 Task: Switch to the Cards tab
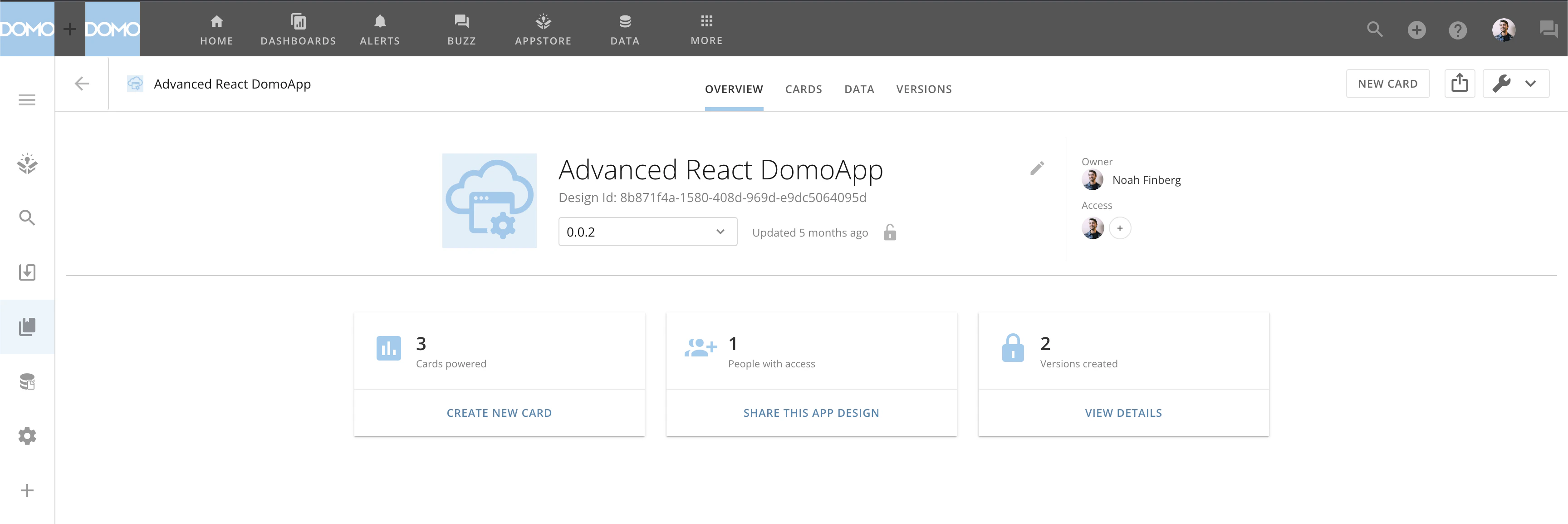click(x=804, y=89)
